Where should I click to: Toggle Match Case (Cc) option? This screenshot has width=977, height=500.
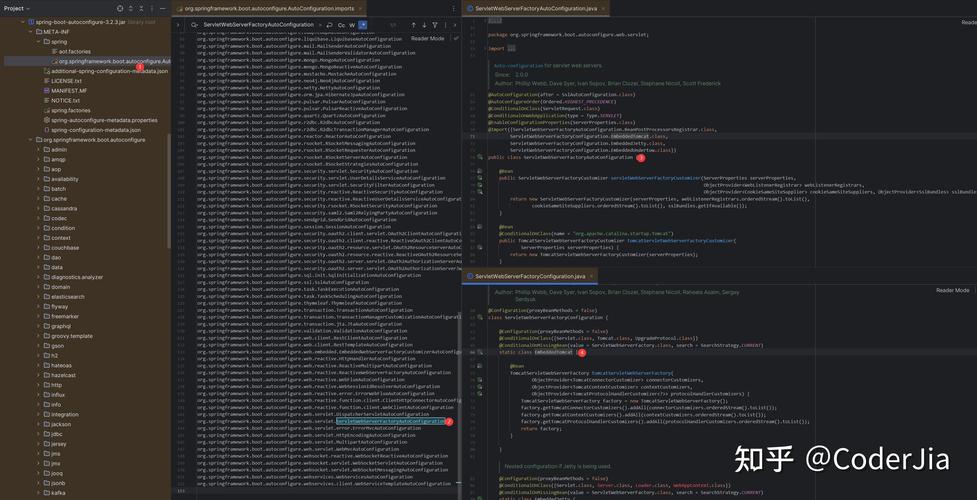coord(341,25)
